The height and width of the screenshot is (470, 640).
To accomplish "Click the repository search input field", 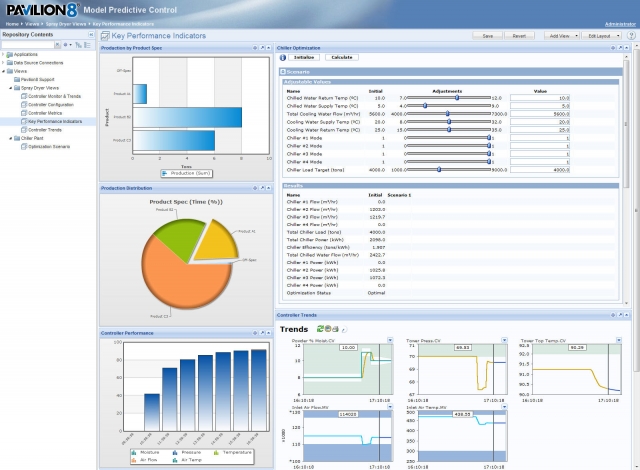I will [28, 44].
